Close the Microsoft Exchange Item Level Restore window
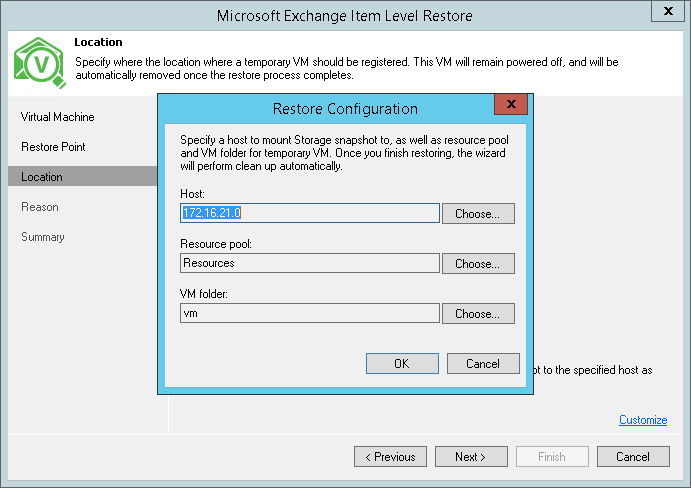The height and width of the screenshot is (488, 691). pos(668,11)
